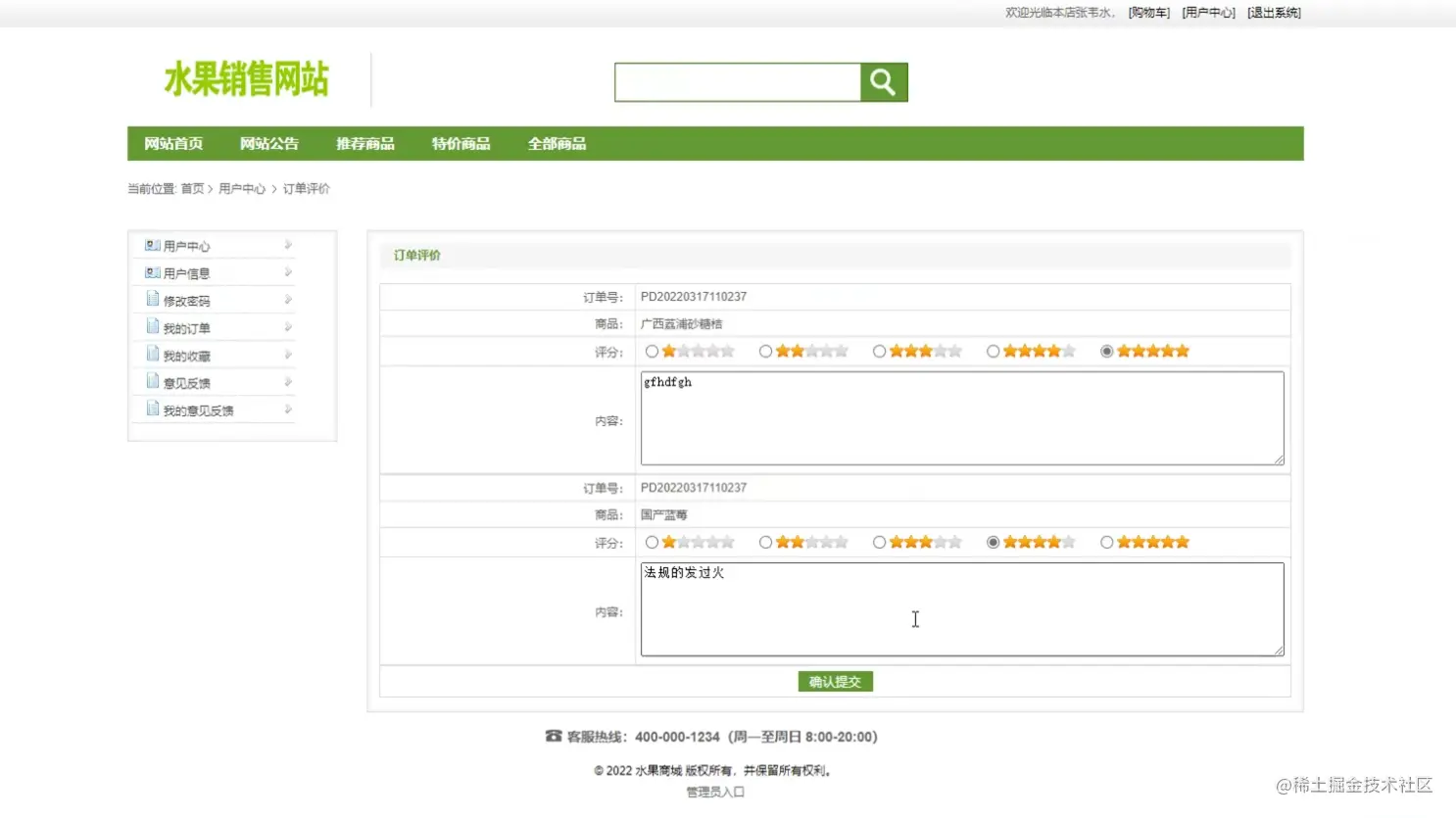Click the 我的收藏 document icon

(153, 354)
